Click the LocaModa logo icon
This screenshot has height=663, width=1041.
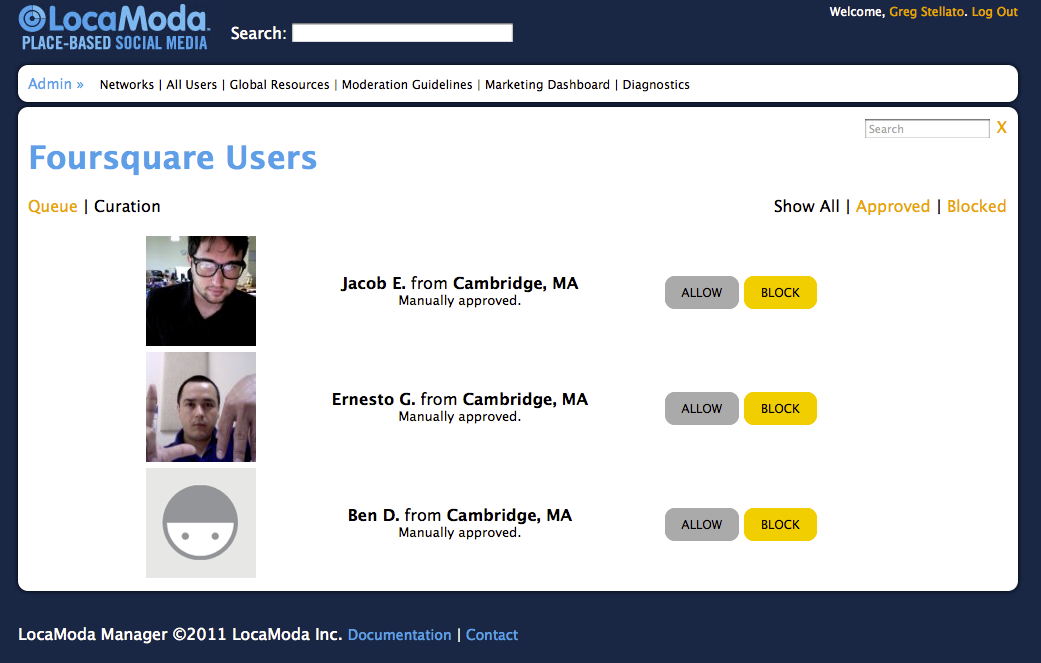click(33, 19)
